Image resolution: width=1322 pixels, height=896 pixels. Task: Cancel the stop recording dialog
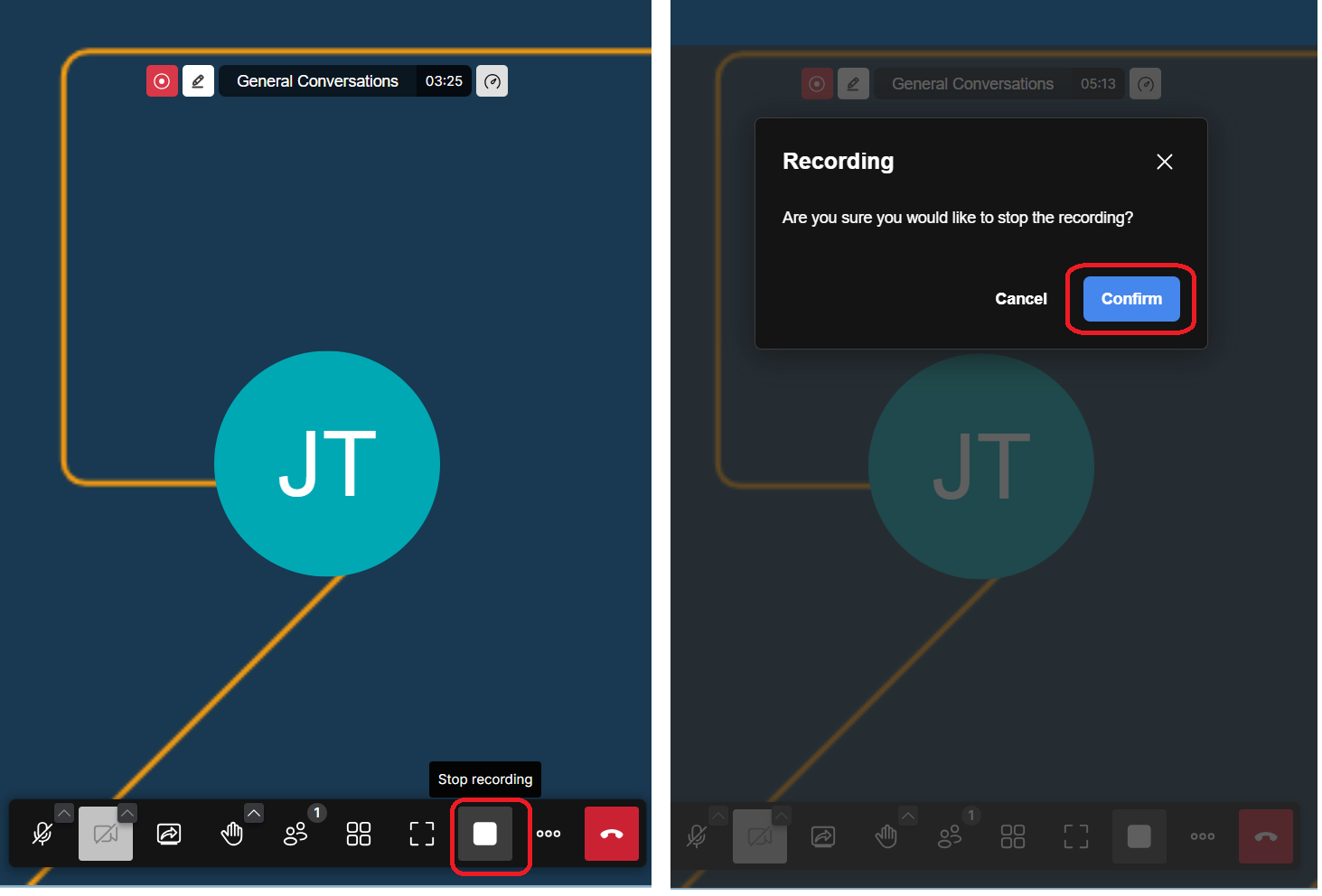tap(1020, 299)
